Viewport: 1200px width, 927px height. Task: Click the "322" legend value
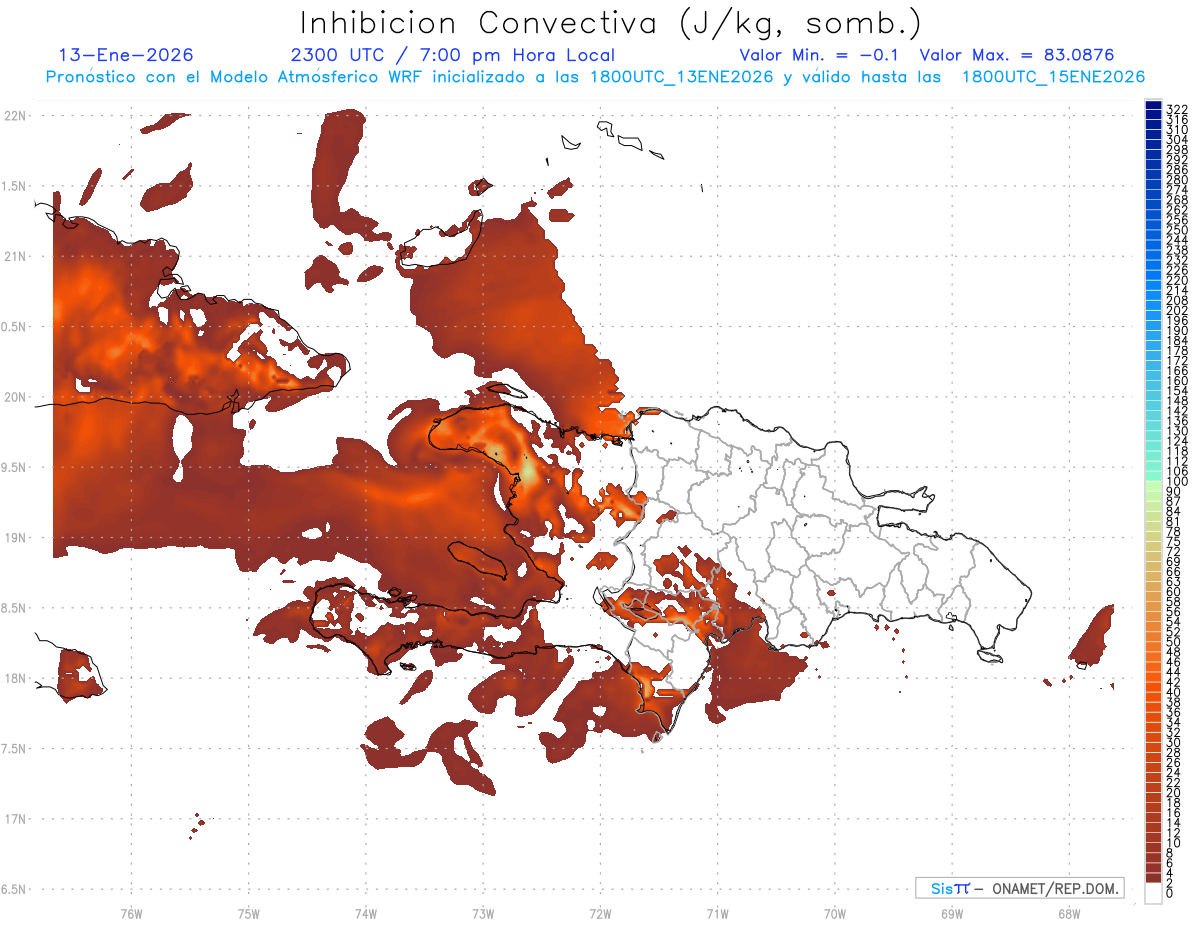pos(1177,109)
